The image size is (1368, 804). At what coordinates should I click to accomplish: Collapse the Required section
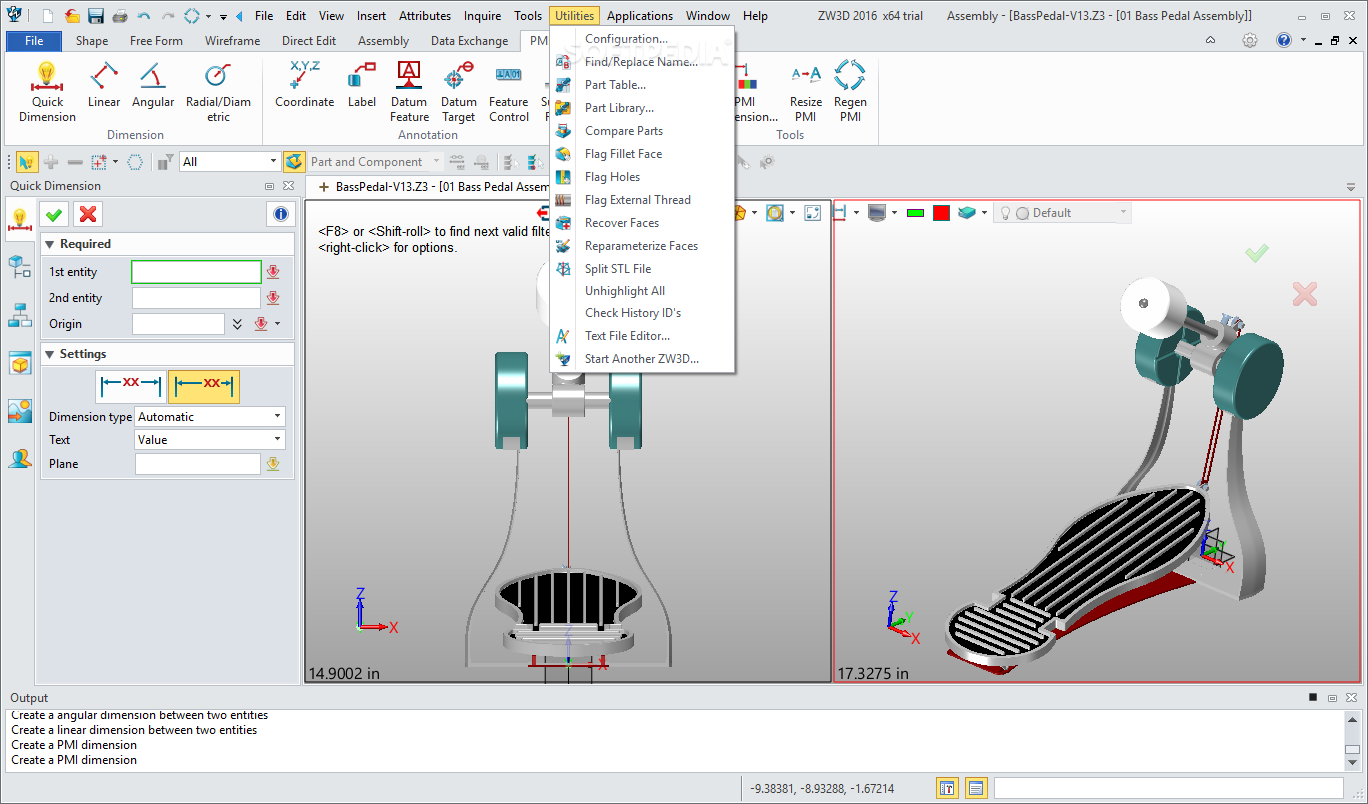coord(50,244)
